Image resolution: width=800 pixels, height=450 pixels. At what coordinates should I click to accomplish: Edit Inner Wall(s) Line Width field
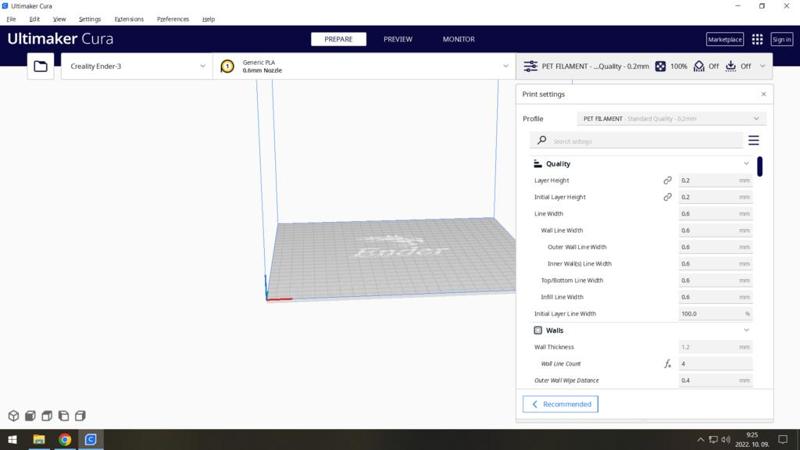(x=715, y=264)
